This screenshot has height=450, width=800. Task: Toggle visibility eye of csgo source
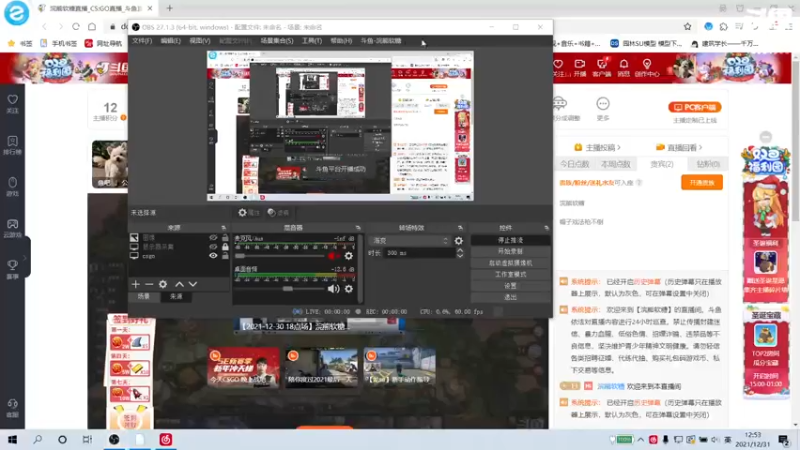click(213, 256)
